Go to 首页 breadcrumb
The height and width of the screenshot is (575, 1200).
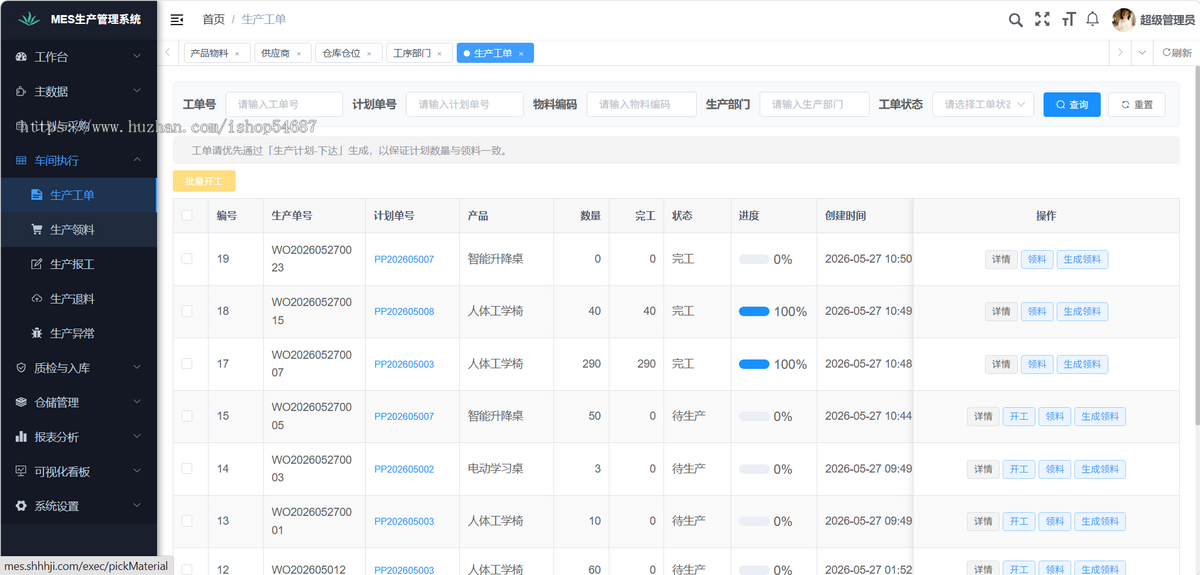(x=213, y=19)
